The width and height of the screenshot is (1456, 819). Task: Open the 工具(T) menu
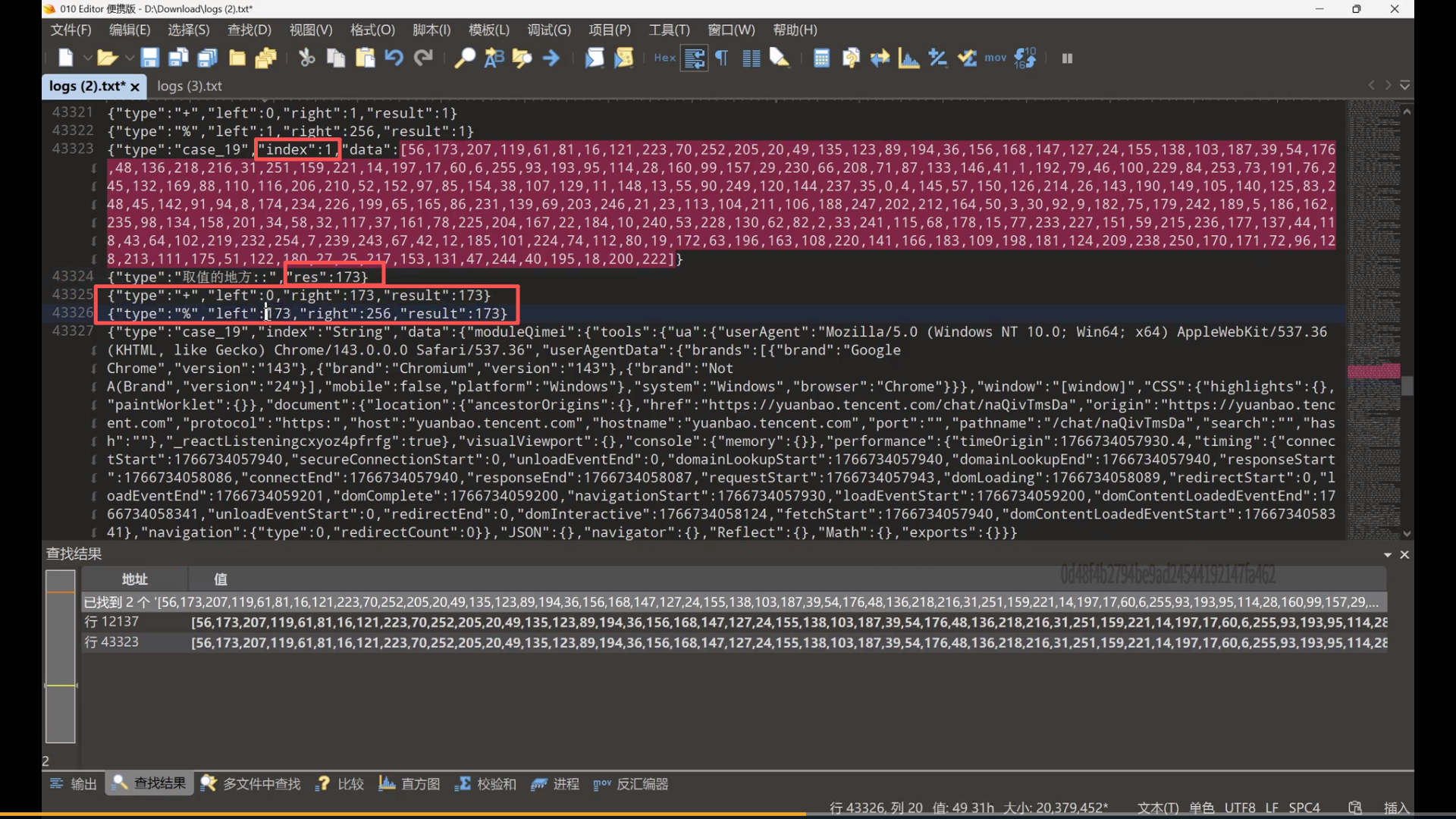pos(669,30)
